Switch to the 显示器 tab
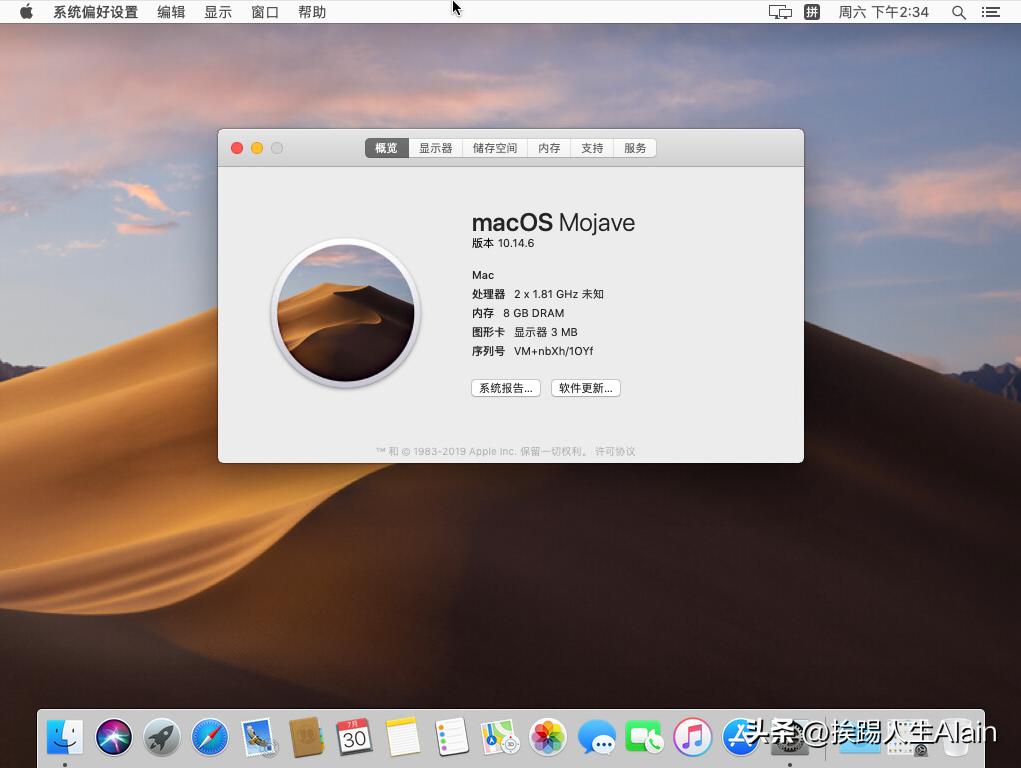The image size is (1021, 768). [436, 147]
